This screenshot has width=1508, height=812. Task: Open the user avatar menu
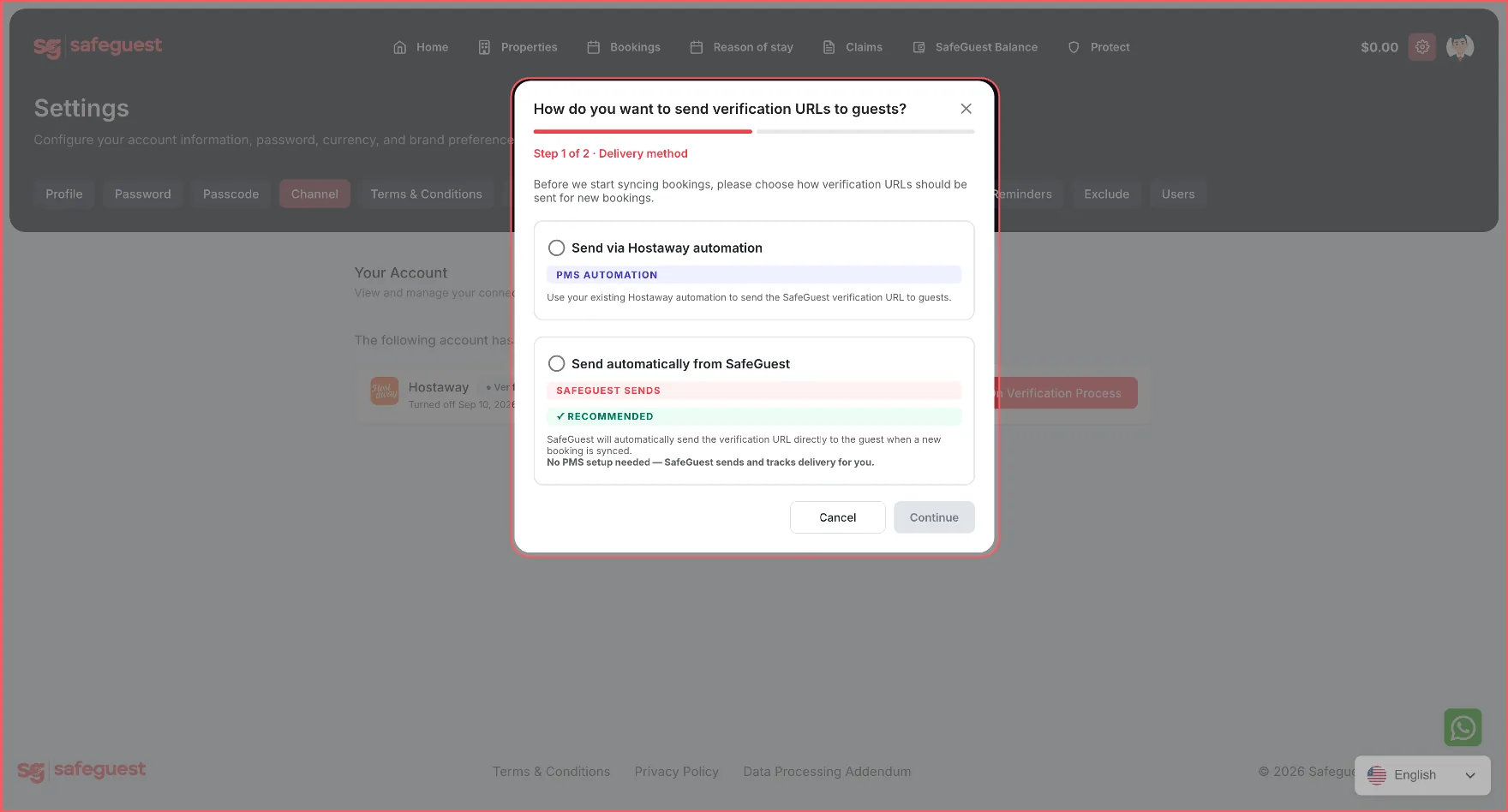1460,47
